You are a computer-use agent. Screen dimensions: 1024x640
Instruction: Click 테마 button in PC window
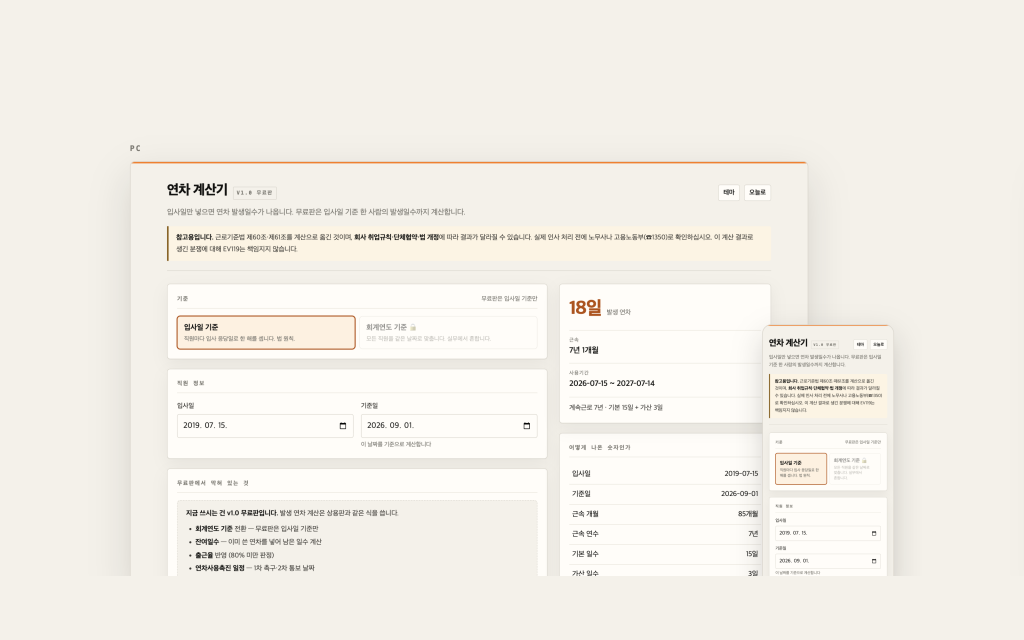click(x=729, y=193)
